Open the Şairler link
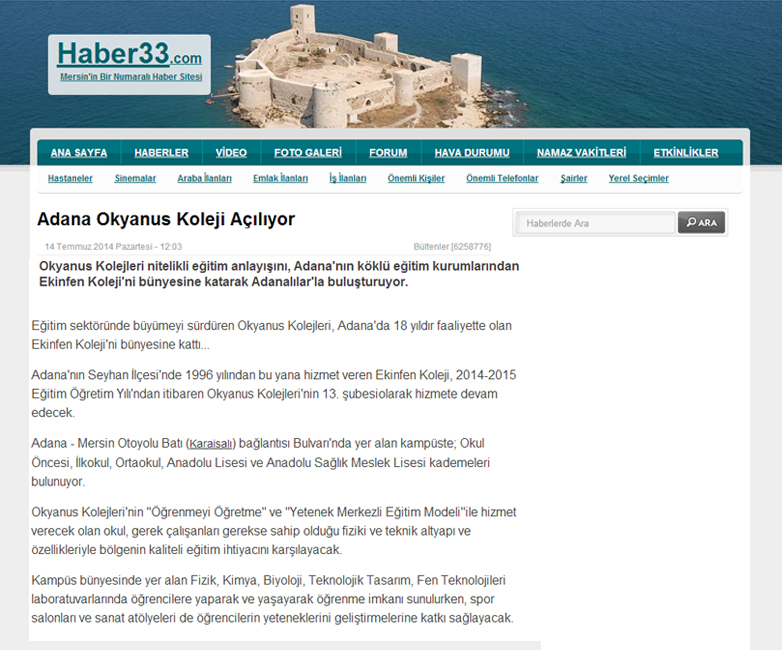 pos(574,178)
